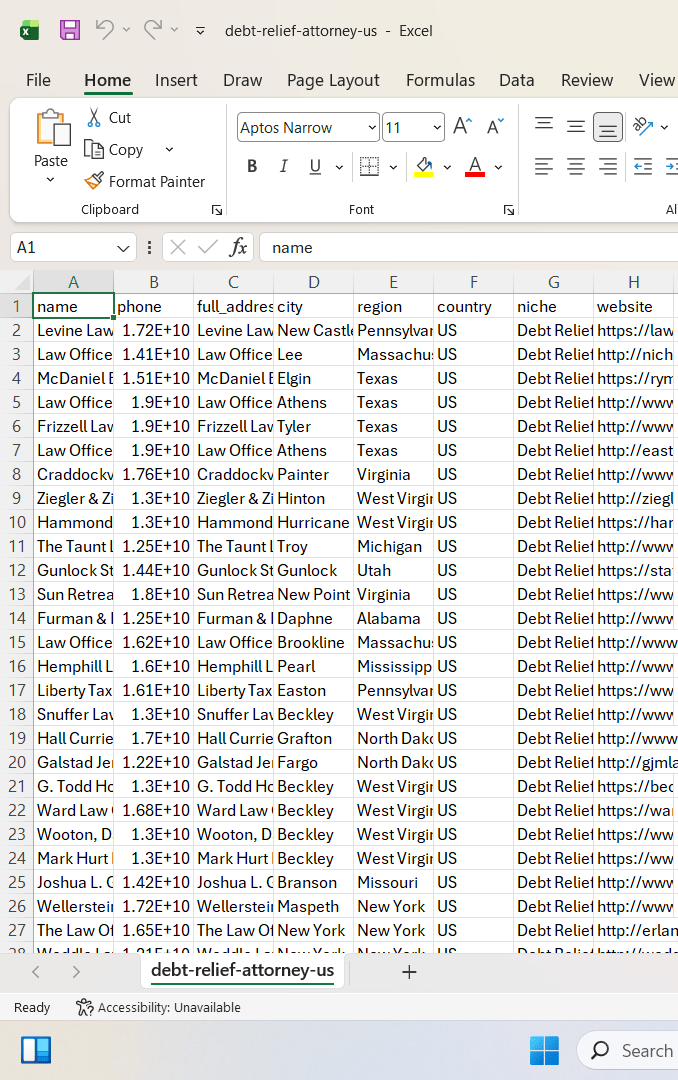The width and height of the screenshot is (678, 1080).
Task: Apply cell borders
Action: [x=370, y=166]
